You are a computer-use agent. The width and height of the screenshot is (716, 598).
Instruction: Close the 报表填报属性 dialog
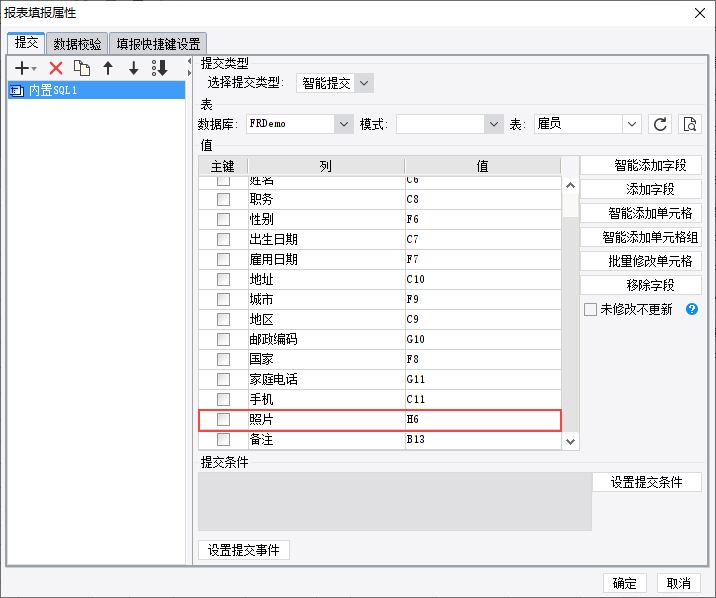(700, 13)
